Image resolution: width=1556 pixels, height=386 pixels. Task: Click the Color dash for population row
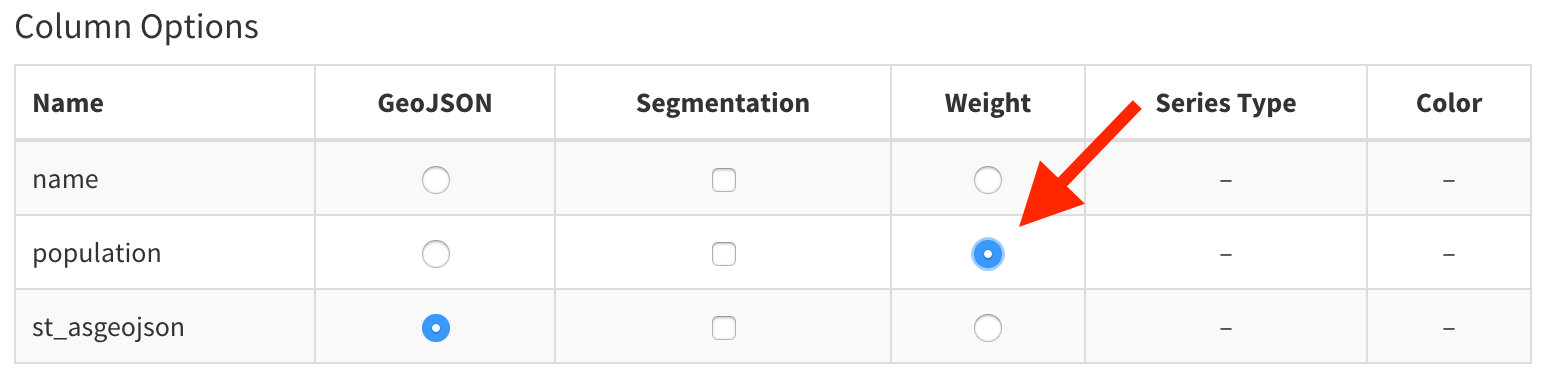[x=1449, y=255]
